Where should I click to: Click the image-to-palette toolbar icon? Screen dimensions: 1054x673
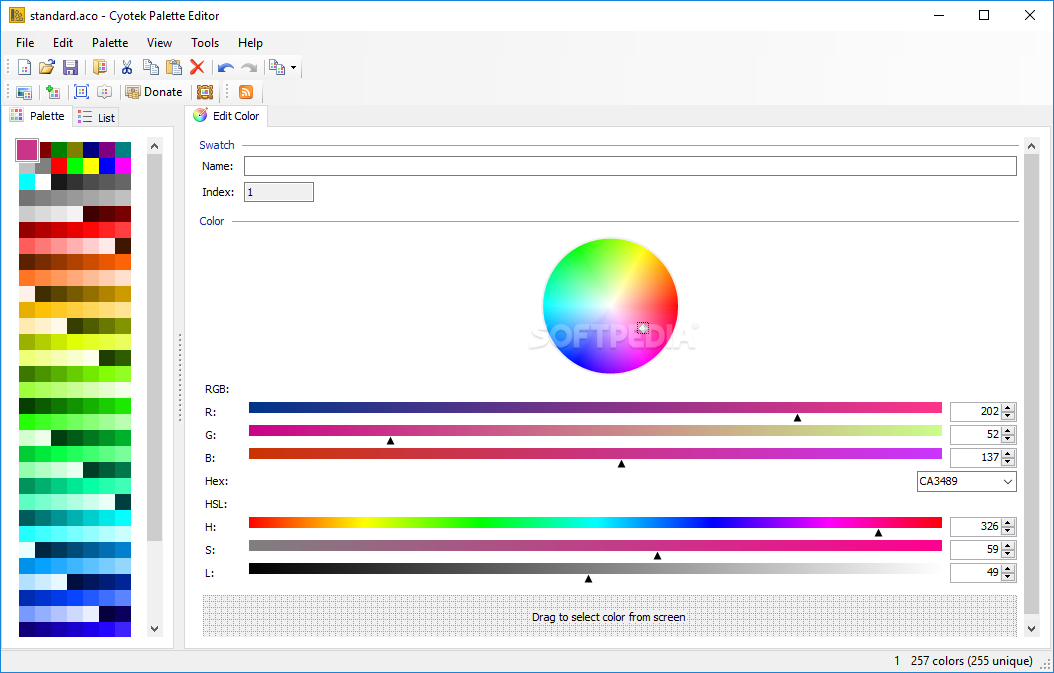pos(24,92)
